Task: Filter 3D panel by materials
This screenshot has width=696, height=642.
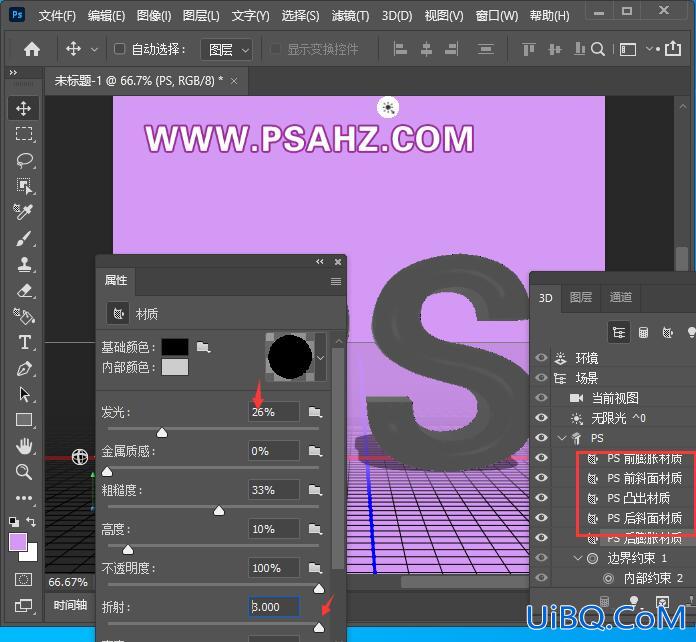Action: coord(668,332)
